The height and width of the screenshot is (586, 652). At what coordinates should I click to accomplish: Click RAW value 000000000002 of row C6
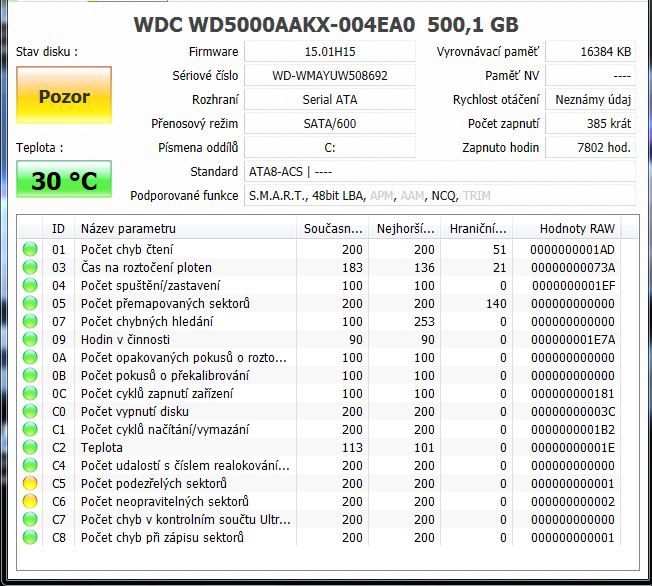(573, 502)
